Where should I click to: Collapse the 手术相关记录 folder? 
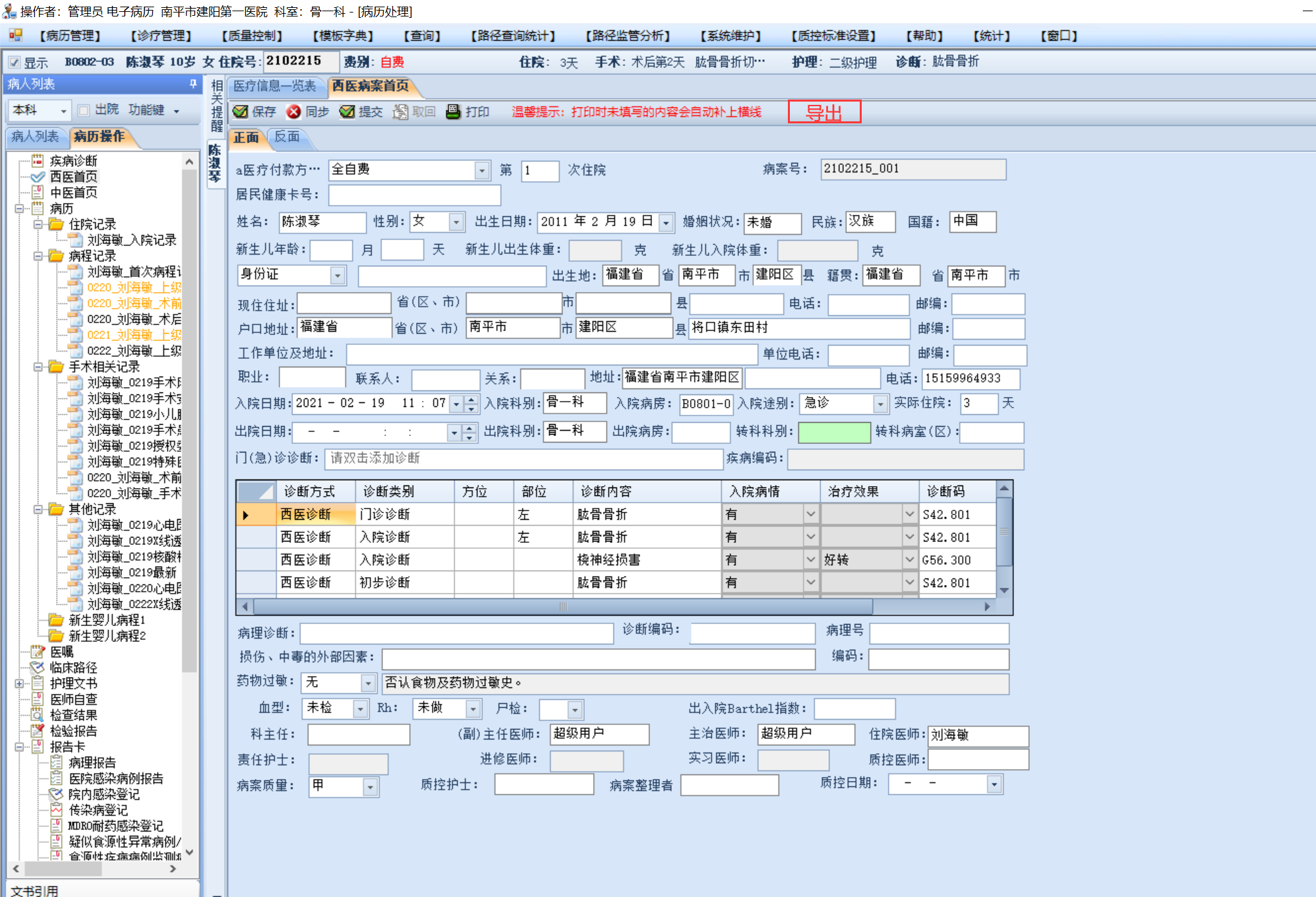pos(38,367)
